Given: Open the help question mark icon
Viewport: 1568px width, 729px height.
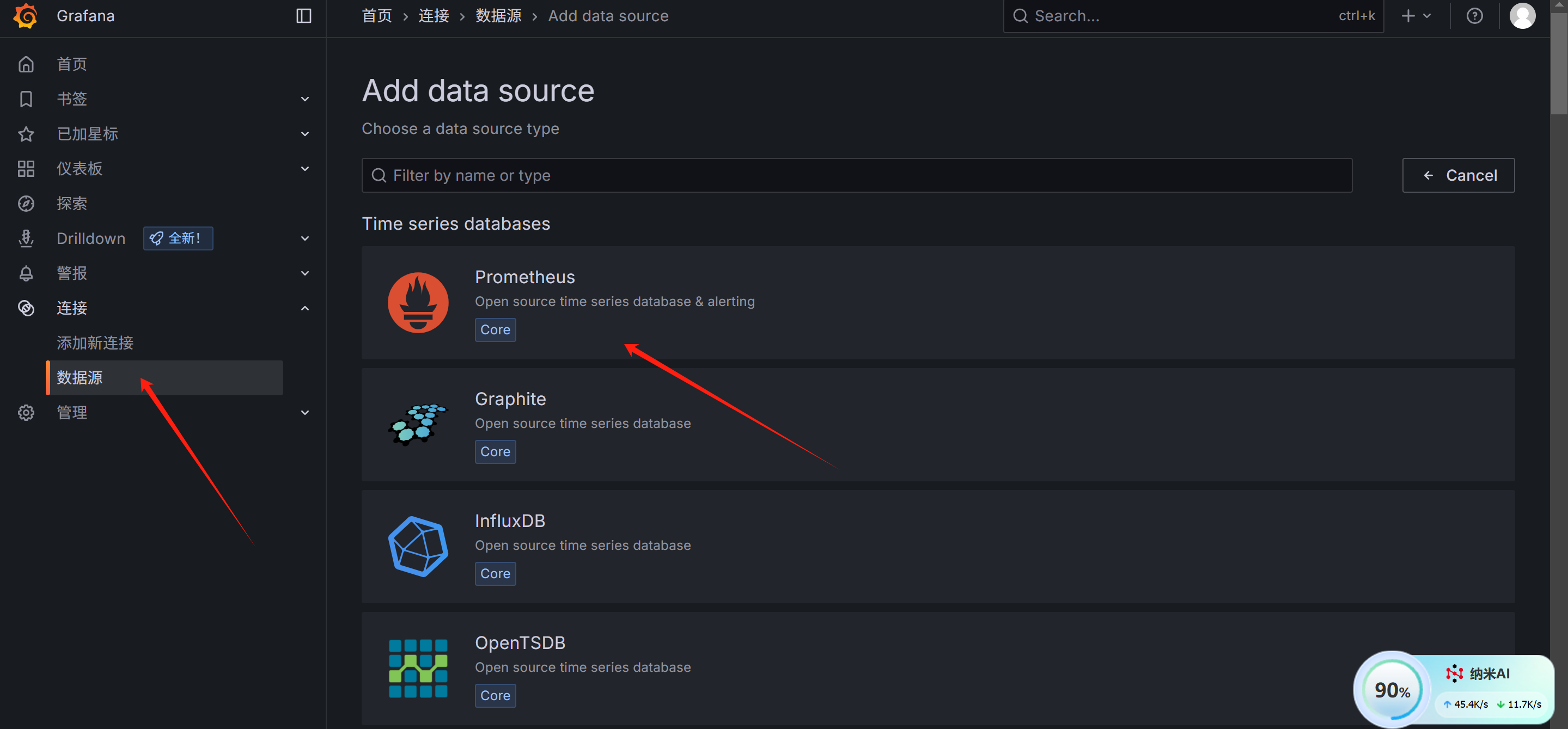Looking at the screenshot, I should click(1474, 16).
